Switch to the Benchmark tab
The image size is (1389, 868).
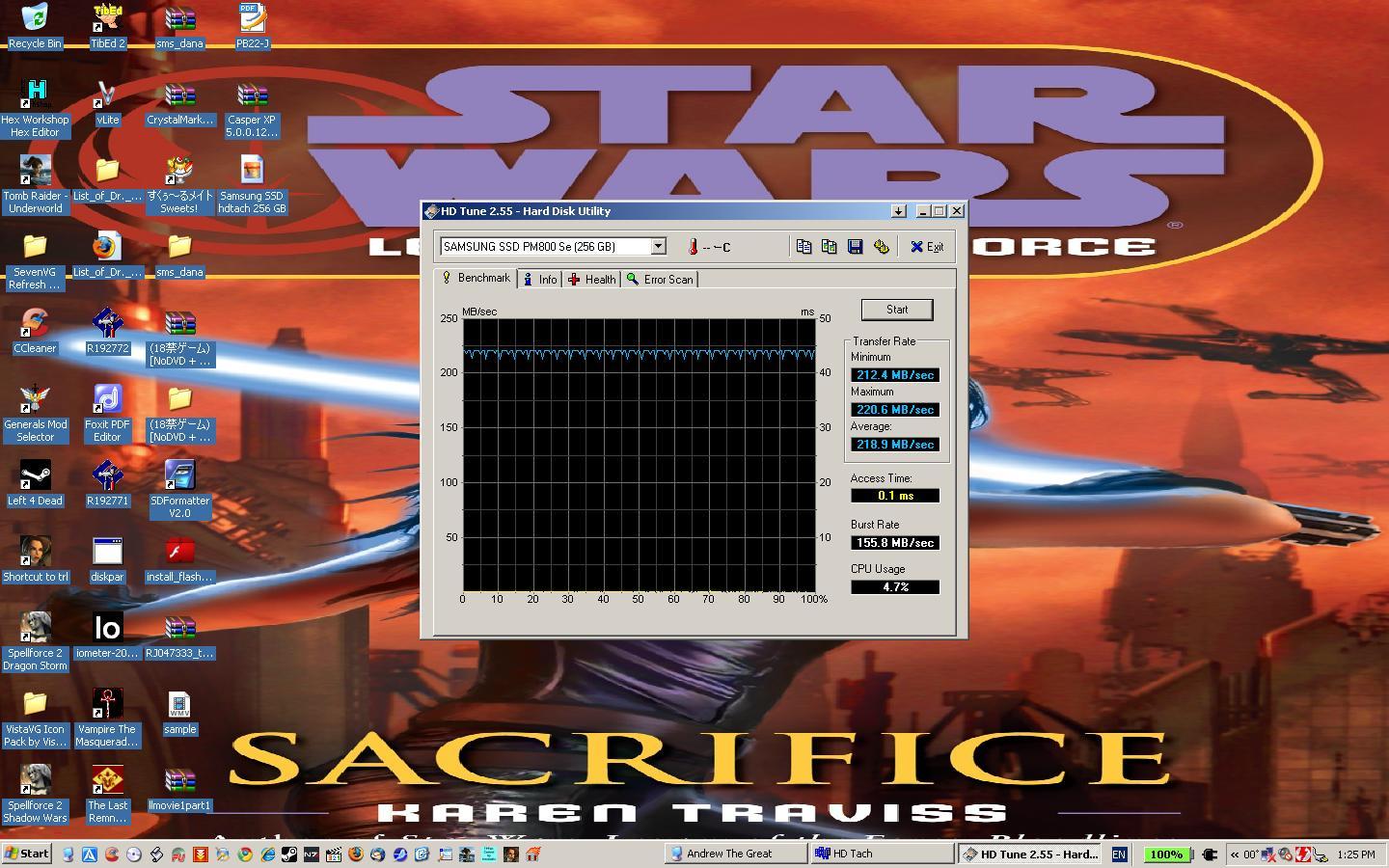point(476,278)
